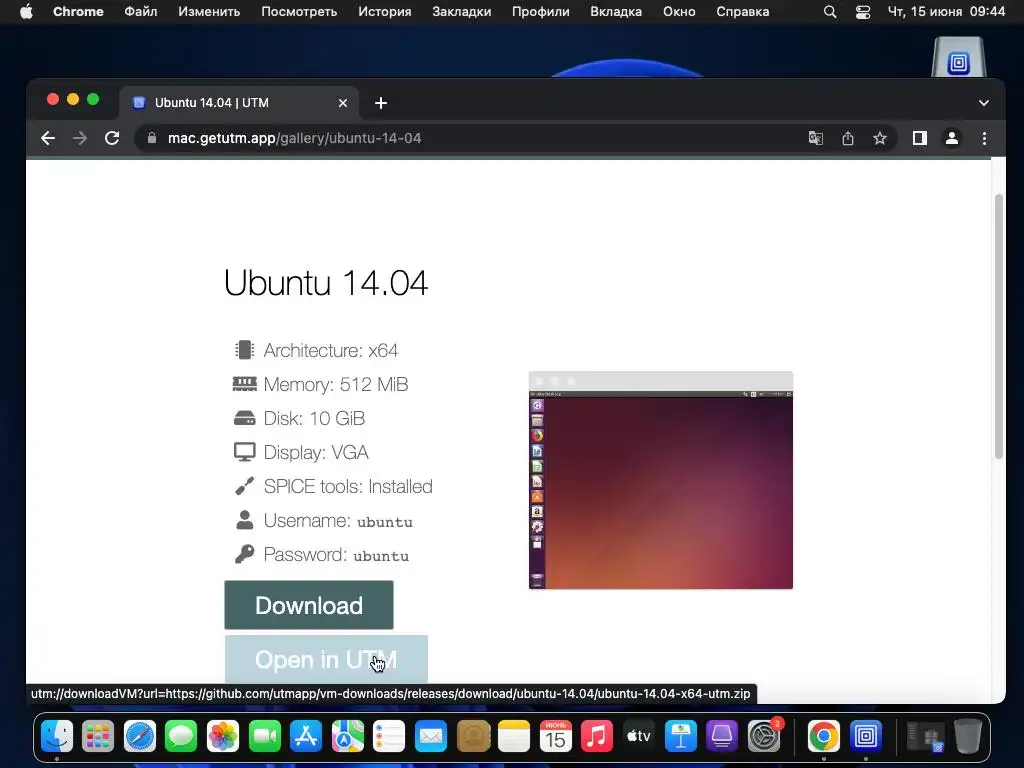
Task: Click the Disk: 10 GiB text
Action: tap(314, 418)
